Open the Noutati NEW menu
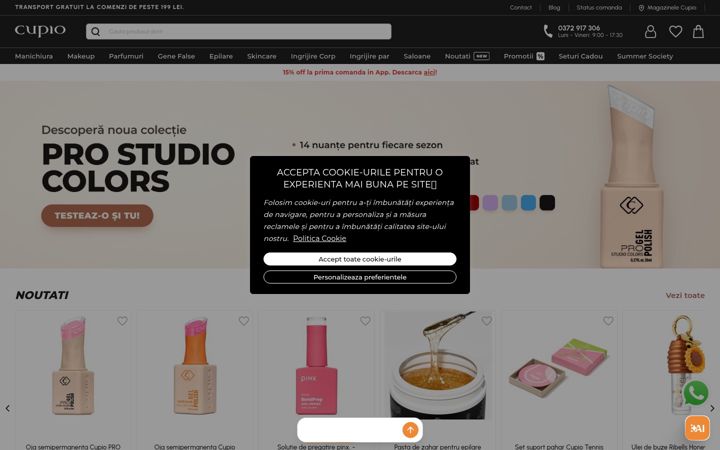720x450 pixels. click(467, 56)
